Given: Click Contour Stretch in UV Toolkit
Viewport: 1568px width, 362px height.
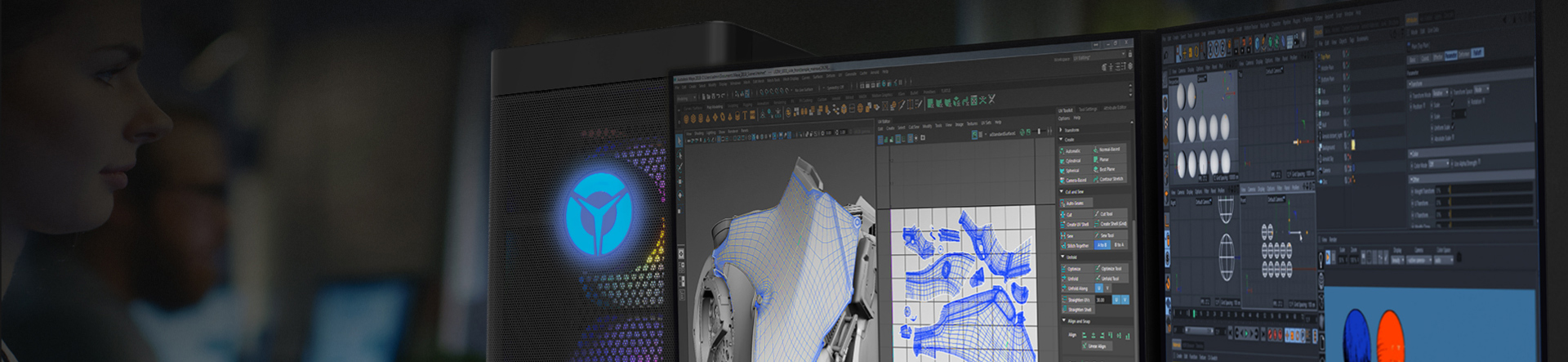Looking at the screenshot, I should (1111, 178).
